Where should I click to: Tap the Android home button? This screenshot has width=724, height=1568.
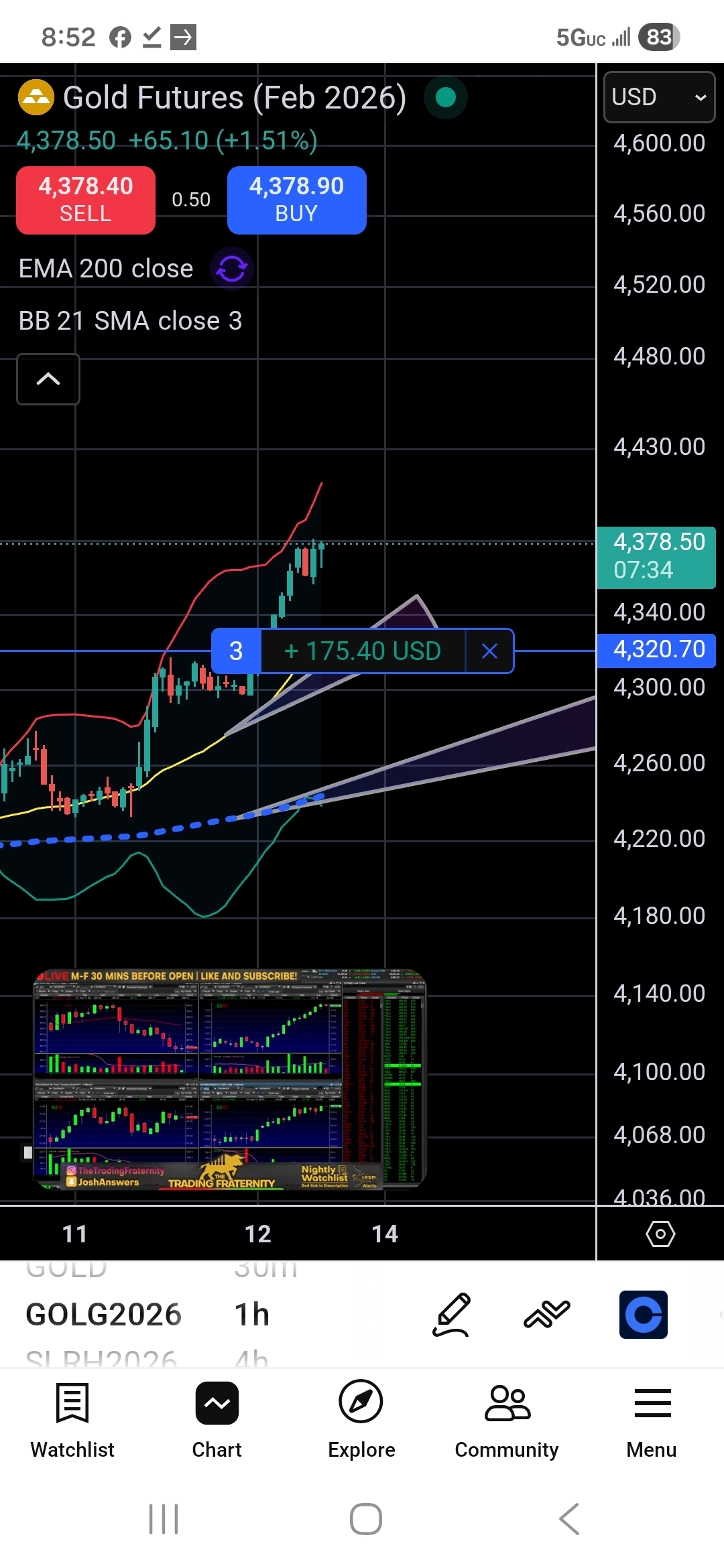click(x=366, y=1519)
